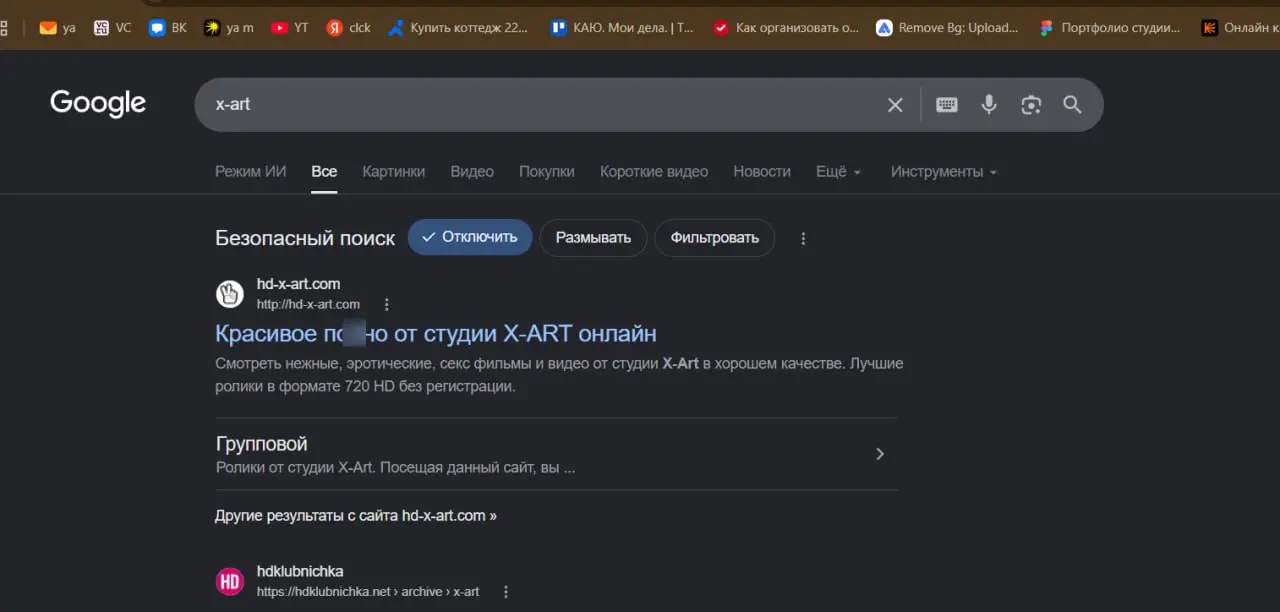Screen dimensions: 1280x612
Task: Open the 'clck' Yandex bookmark
Action: coord(349,28)
